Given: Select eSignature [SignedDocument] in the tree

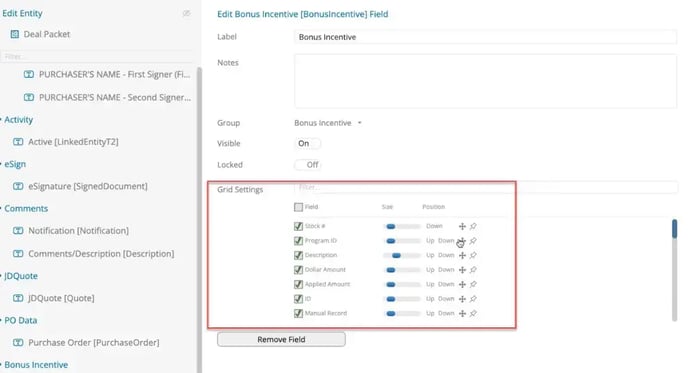Looking at the screenshot, I should [88, 186].
